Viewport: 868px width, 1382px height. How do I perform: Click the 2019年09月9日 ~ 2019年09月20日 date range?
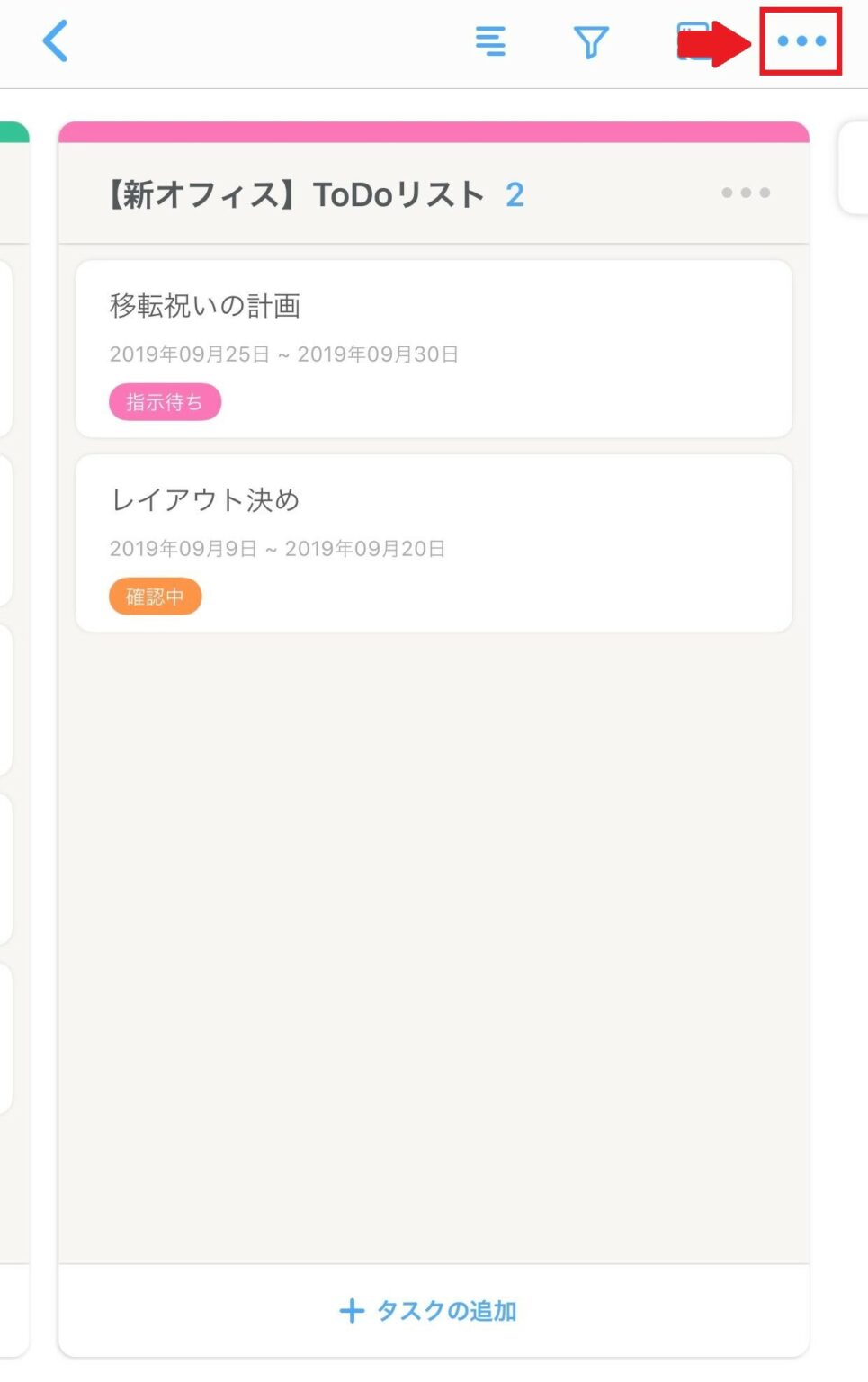click(278, 549)
